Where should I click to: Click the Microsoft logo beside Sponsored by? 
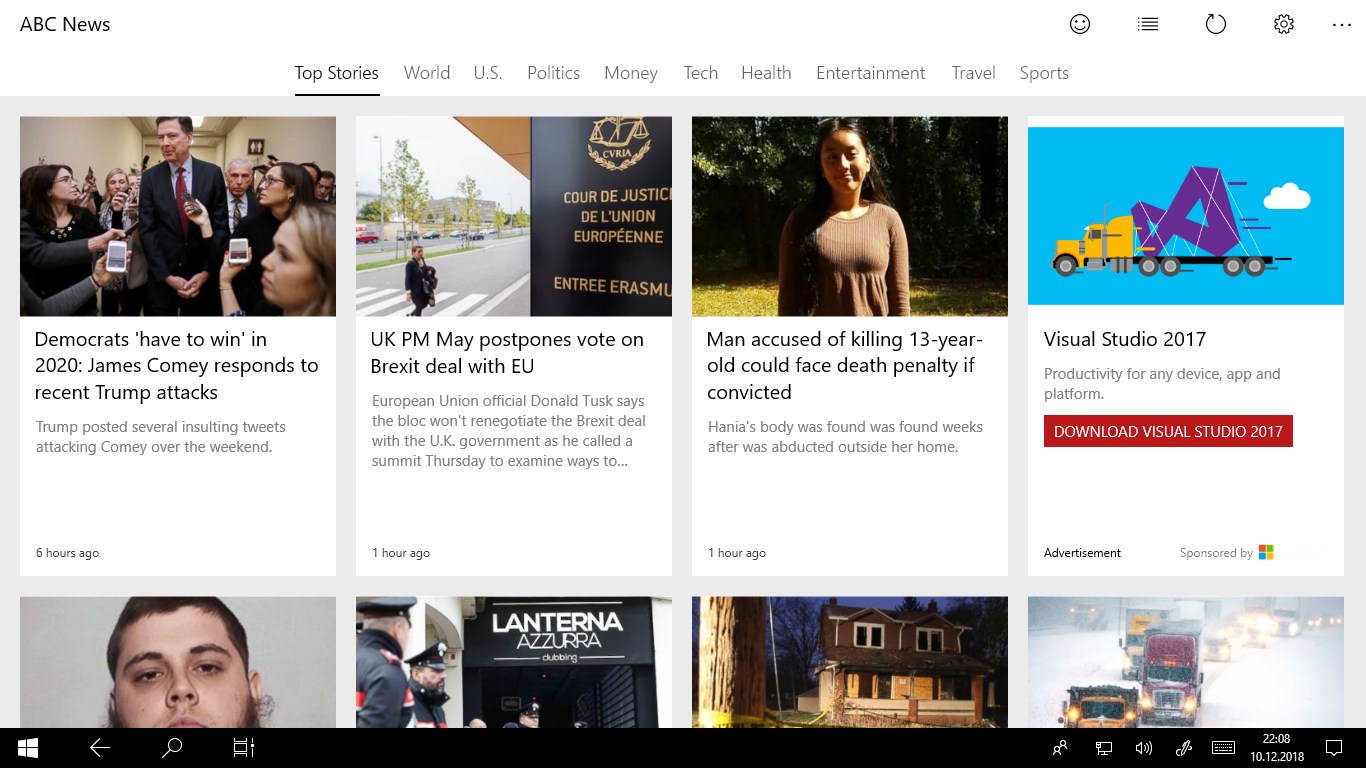pos(1266,552)
